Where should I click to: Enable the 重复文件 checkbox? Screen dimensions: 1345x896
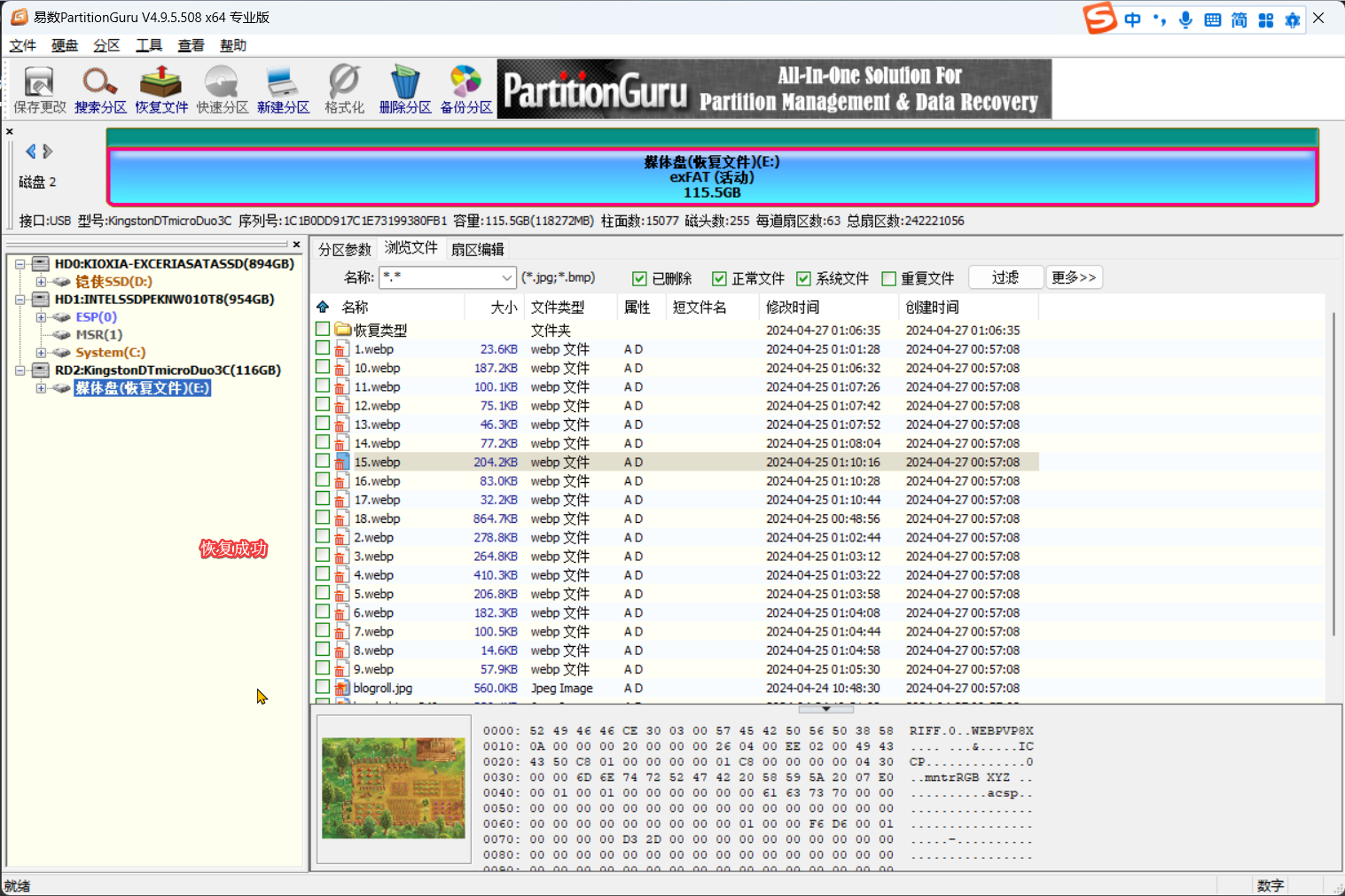[x=888, y=278]
